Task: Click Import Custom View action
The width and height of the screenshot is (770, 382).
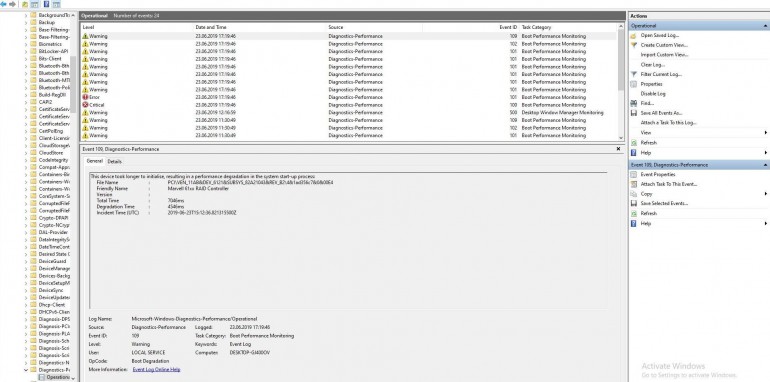Action: tap(664, 55)
